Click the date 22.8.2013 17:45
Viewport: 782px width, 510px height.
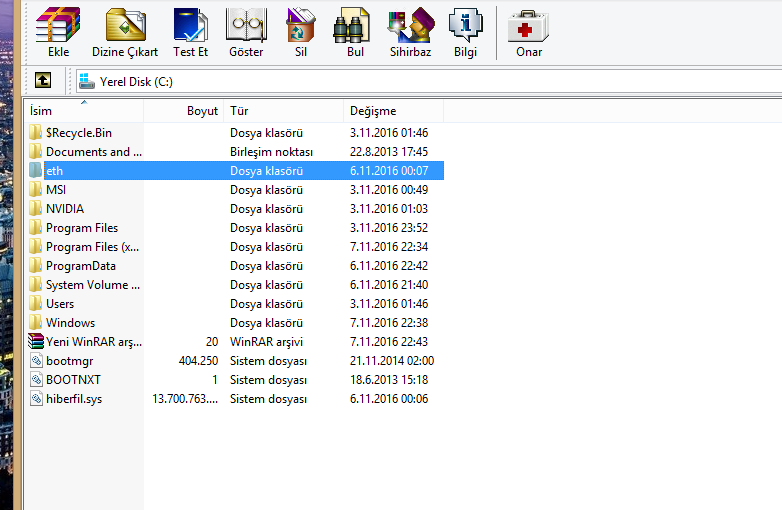389,152
